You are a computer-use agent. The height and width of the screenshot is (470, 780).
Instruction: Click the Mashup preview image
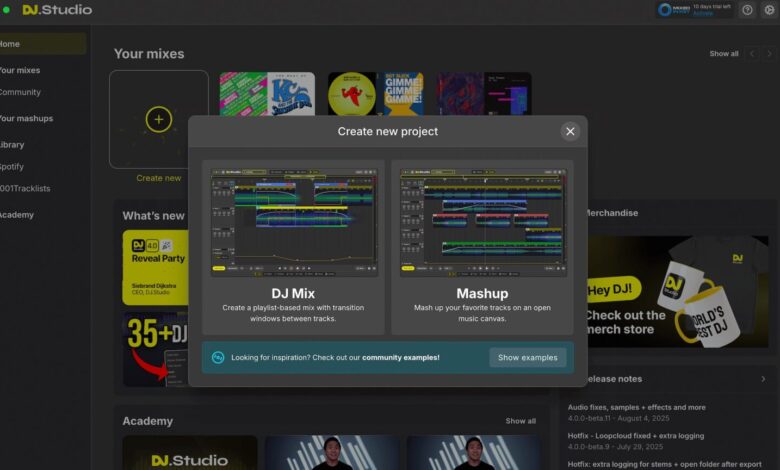(x=483, y=223)
